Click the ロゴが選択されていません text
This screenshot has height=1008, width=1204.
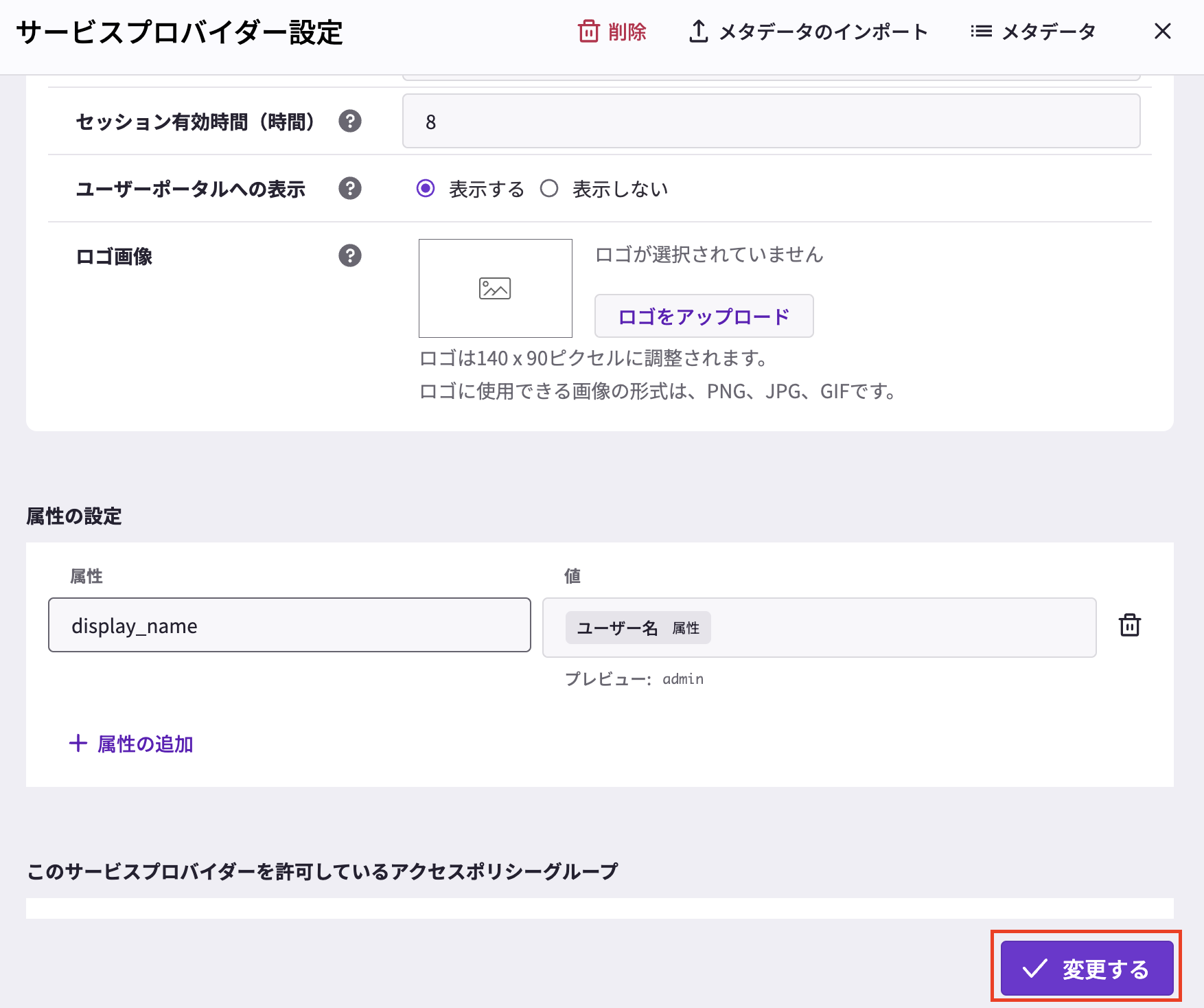click(709, 255)
